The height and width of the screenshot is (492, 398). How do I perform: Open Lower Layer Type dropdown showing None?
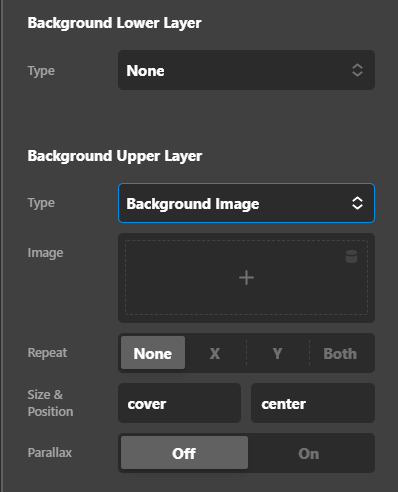click(x=246, y=70)
